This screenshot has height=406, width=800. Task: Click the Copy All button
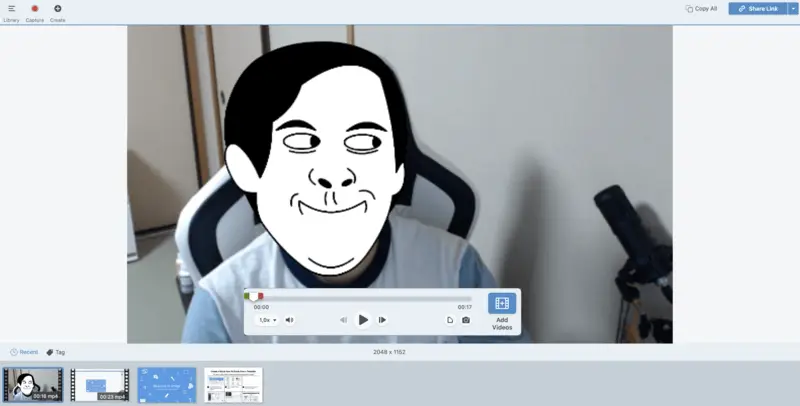coord(701,9)
